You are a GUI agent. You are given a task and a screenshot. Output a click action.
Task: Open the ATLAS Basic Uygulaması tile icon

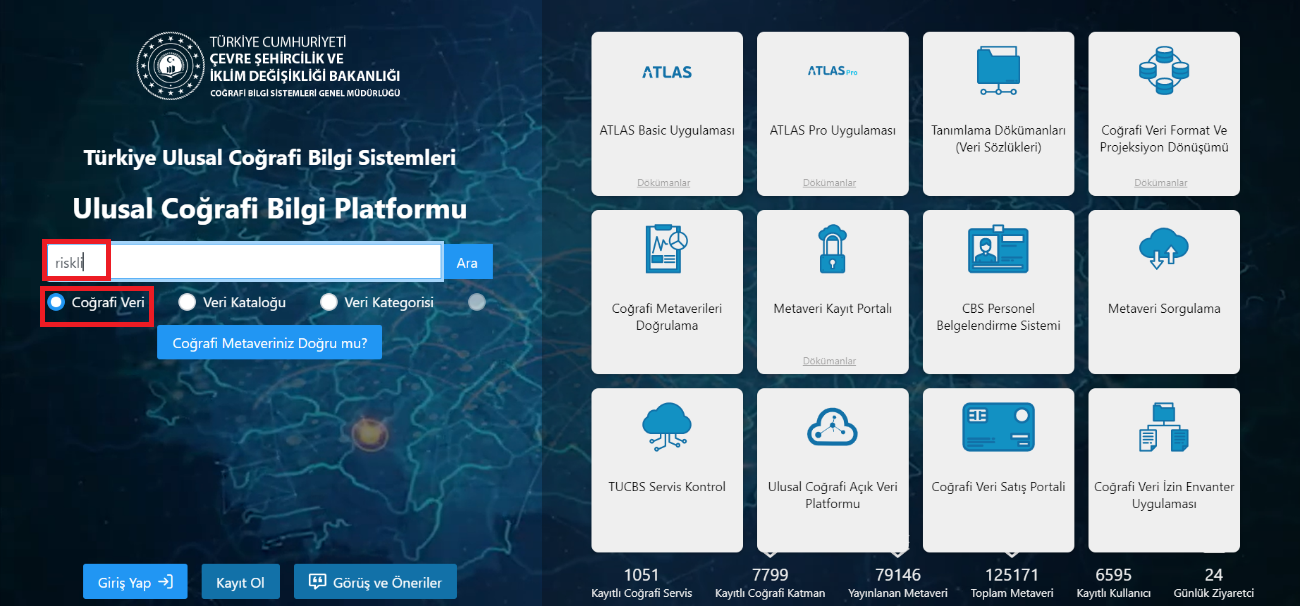[x=667, y=72]
